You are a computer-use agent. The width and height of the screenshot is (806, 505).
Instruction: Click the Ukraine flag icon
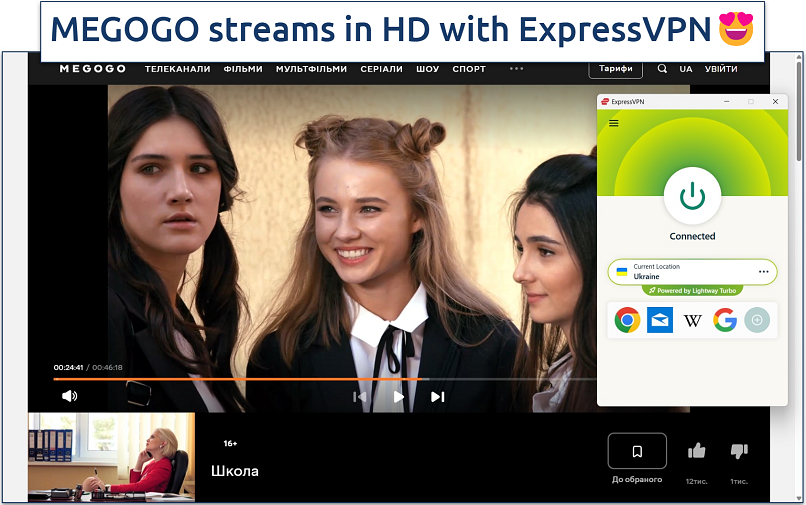(x=622, y=272)
